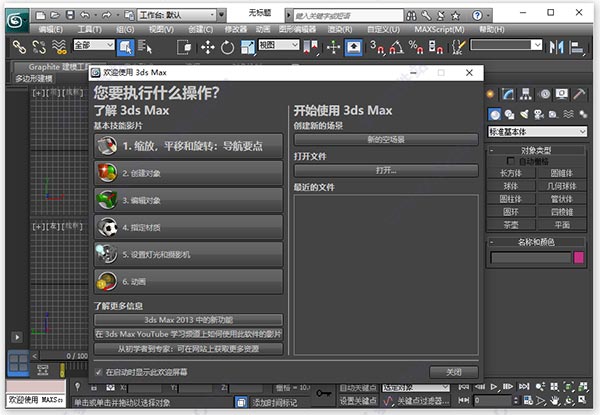
Task: Click the Key Mode key icon in status bar
Action: coord(323,393)
